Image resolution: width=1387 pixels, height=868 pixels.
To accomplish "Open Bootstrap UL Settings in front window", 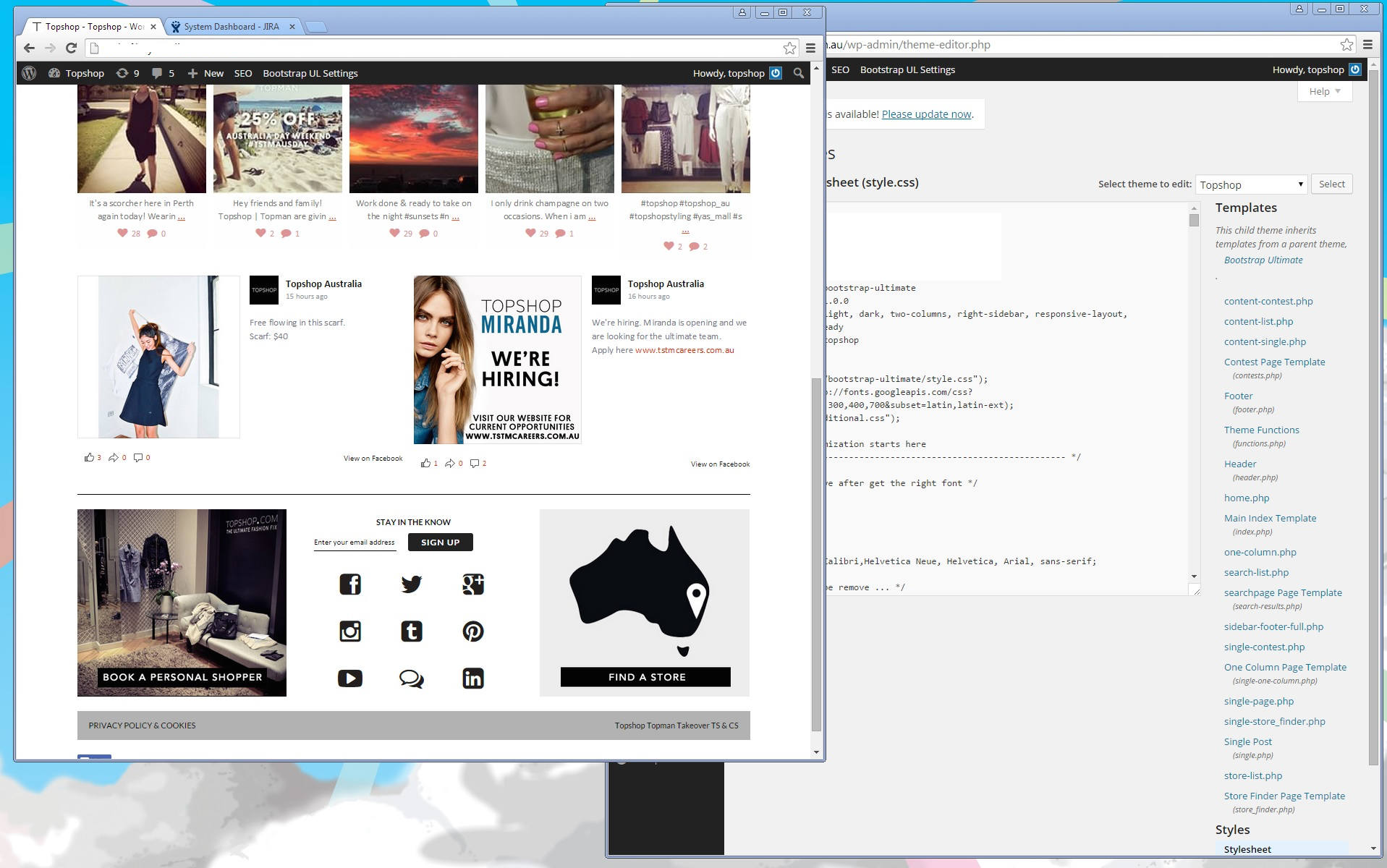I will point(310,73).
